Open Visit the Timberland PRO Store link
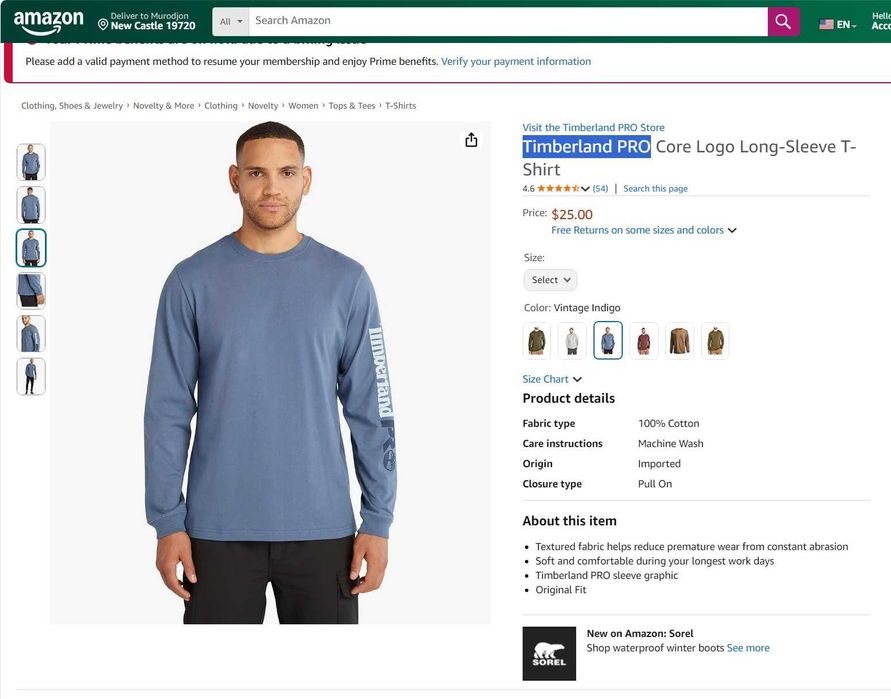Viewport: 891px width, 699px height. tap(593, 128)
